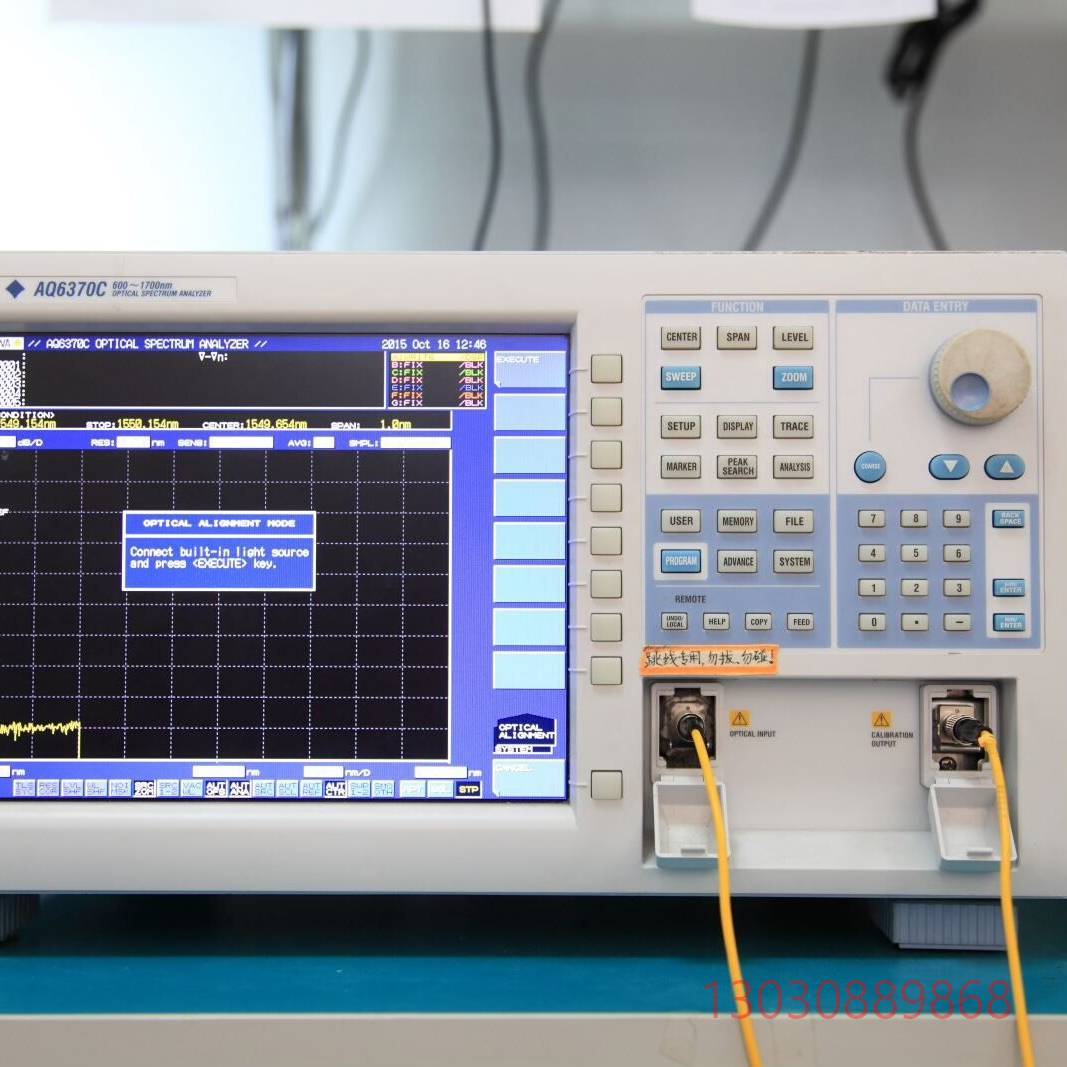Open the PEAK SEARCH menu
This screenshot has height=1067, width=1067.
(x=737, y=467)
